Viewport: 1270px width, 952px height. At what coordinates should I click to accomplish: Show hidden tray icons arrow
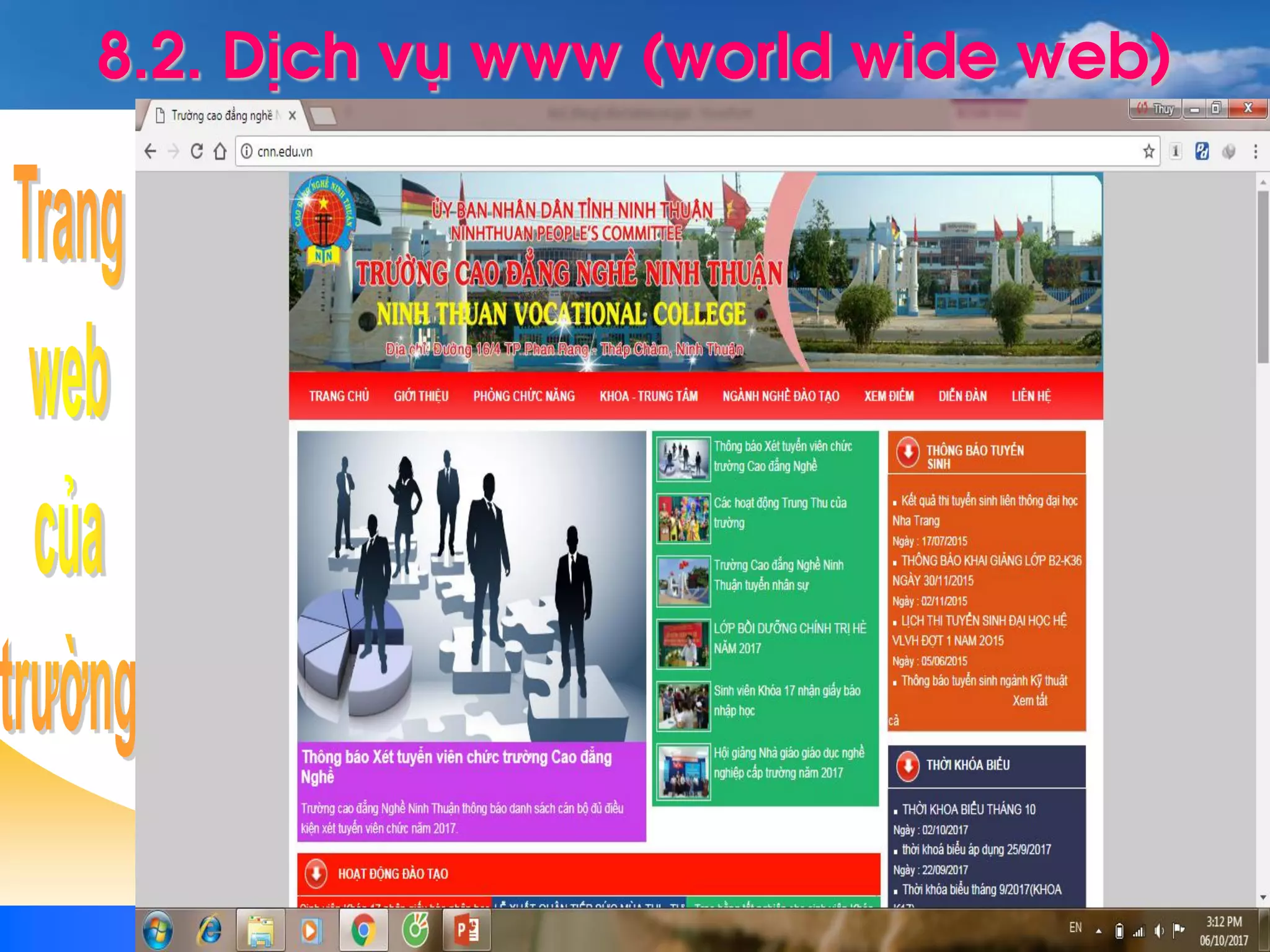click(1098, 930)
